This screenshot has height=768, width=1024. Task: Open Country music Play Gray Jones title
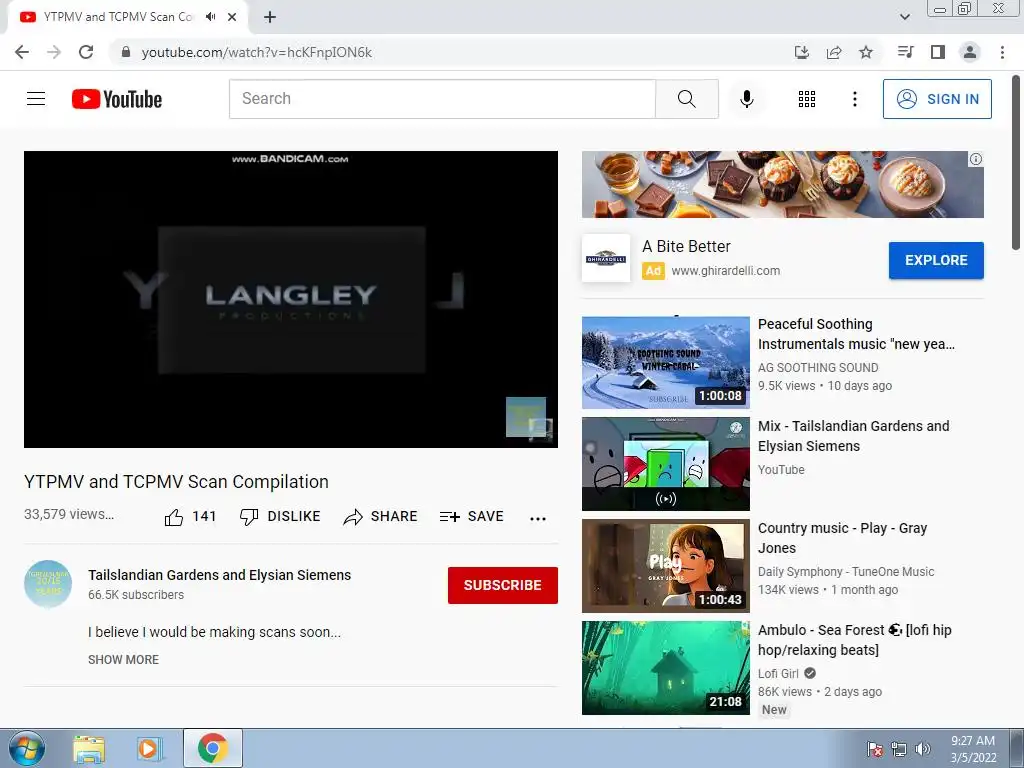[842, 537]
